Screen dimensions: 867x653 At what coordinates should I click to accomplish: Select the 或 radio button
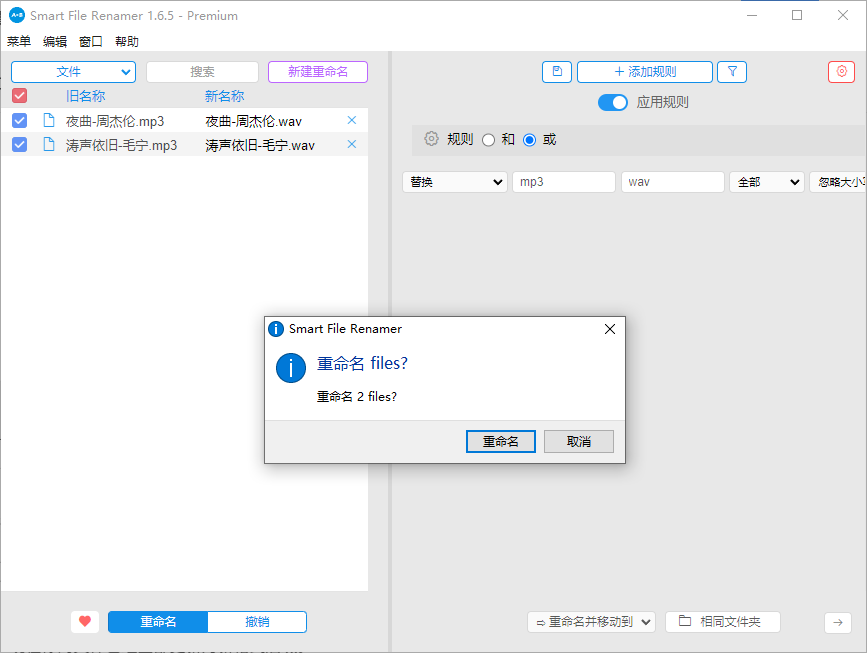tap(529, 140)
